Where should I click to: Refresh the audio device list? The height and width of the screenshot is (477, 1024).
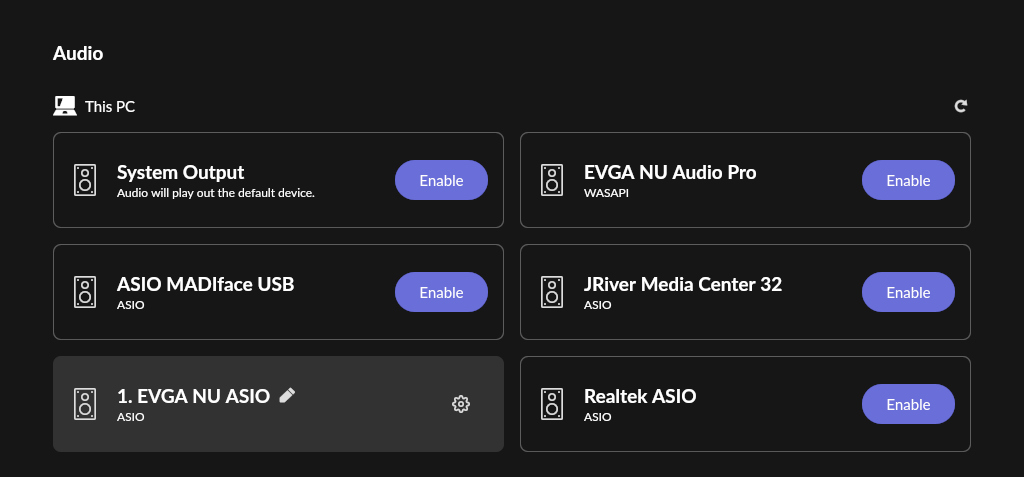[x=961, y=106]
